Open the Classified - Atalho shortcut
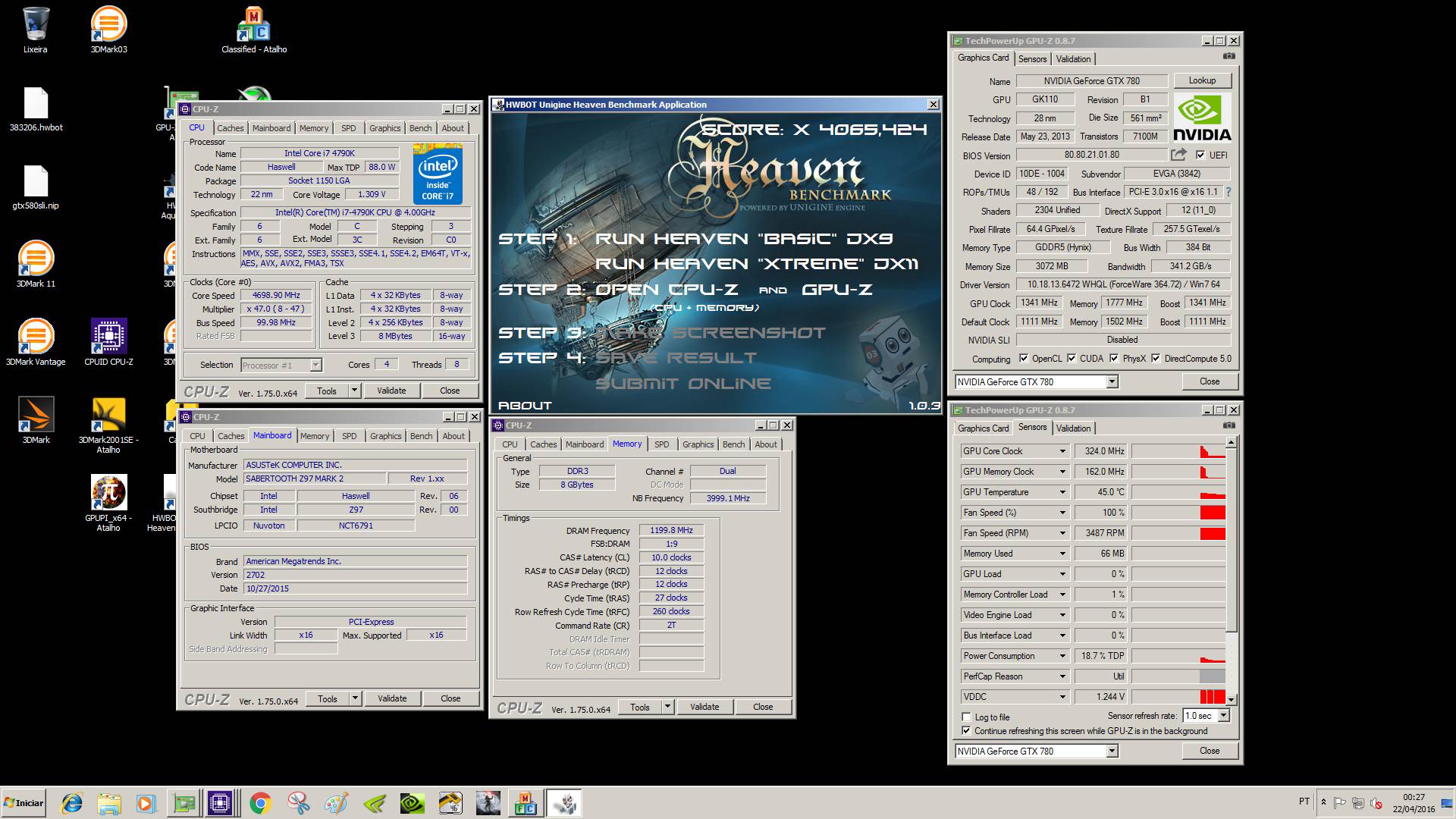 pos(254,24)
